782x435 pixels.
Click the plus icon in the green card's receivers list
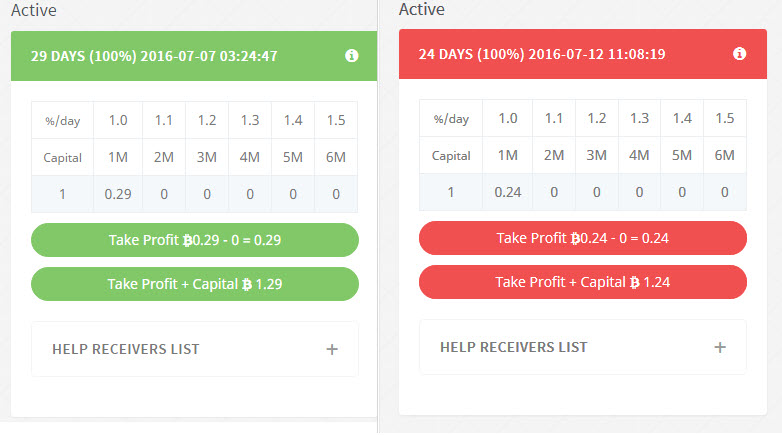tap(332, 349)
